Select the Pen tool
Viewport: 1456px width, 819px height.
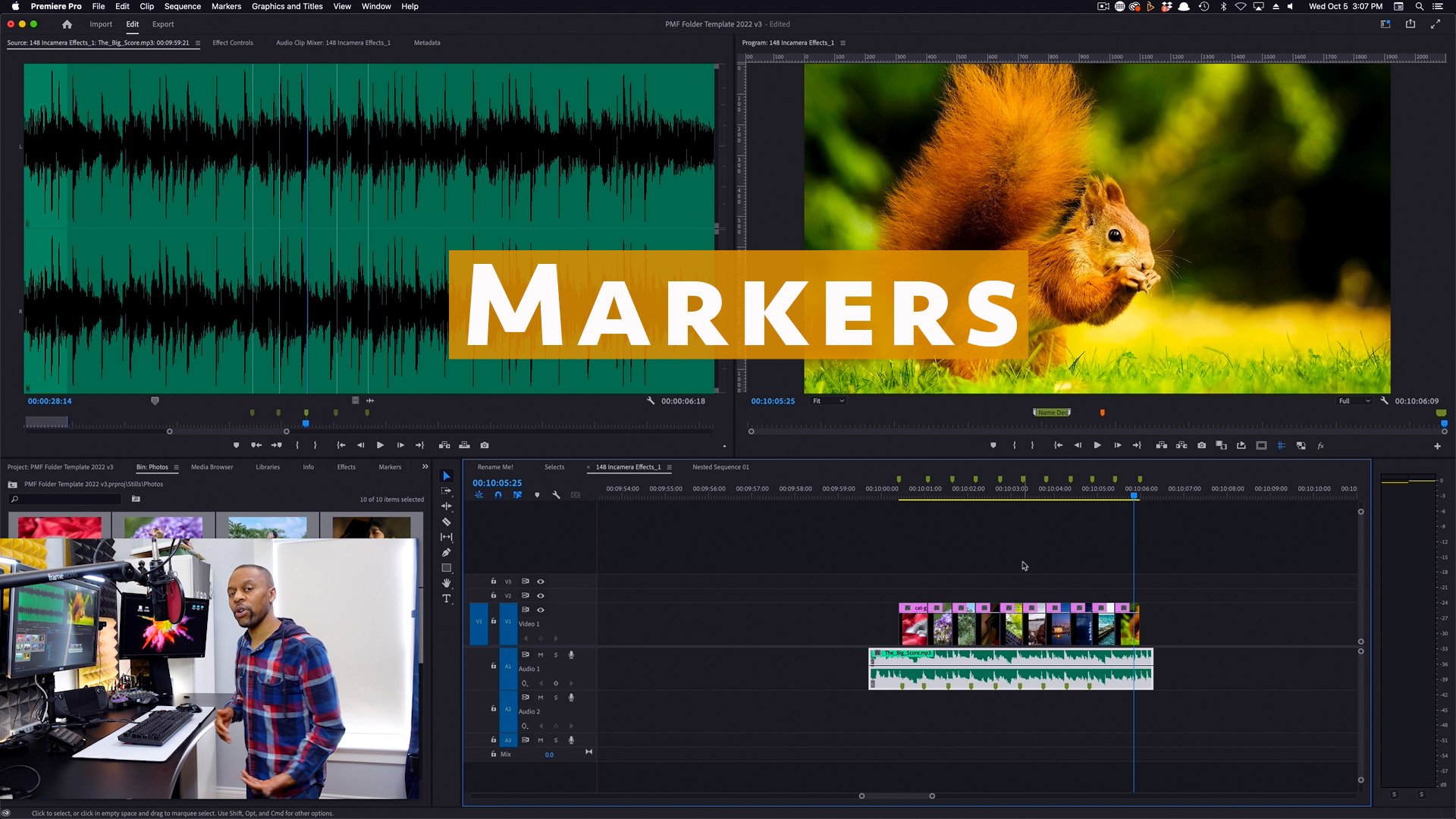tap(447, 552)
